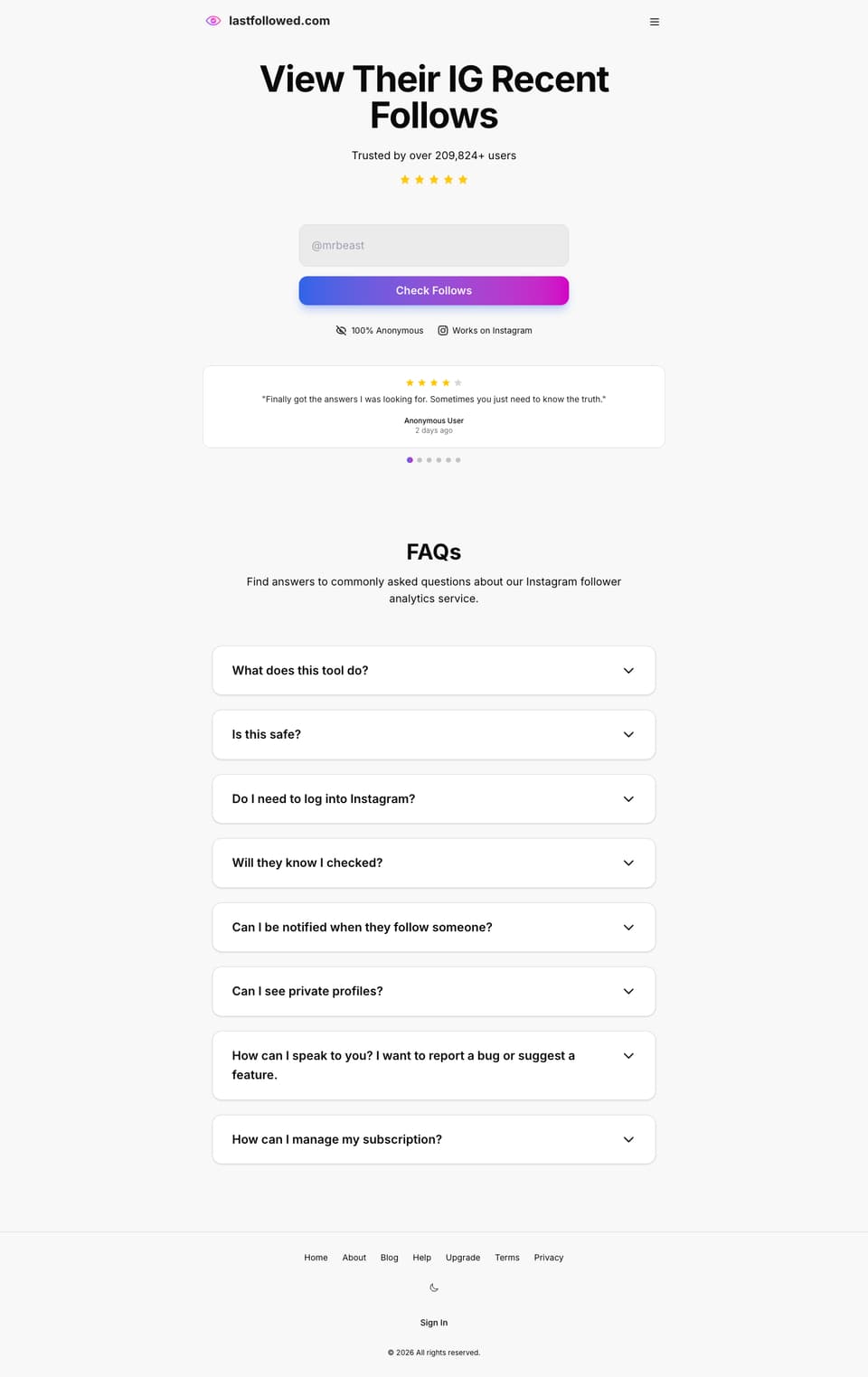868x1377 pixels.
Task: Click the Check Follows button
Action: pos(434,290)
